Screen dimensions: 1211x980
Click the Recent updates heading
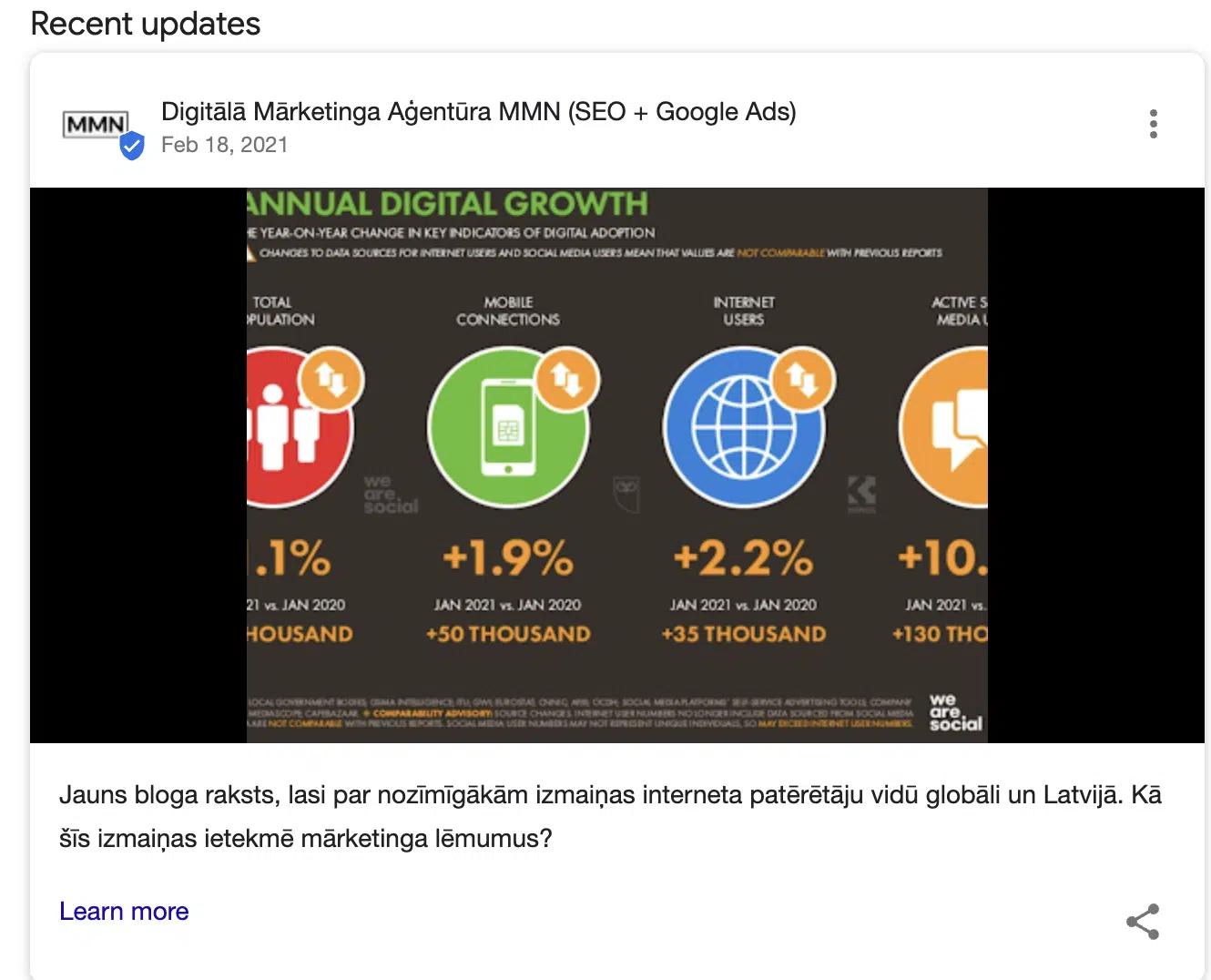[146, 24]
